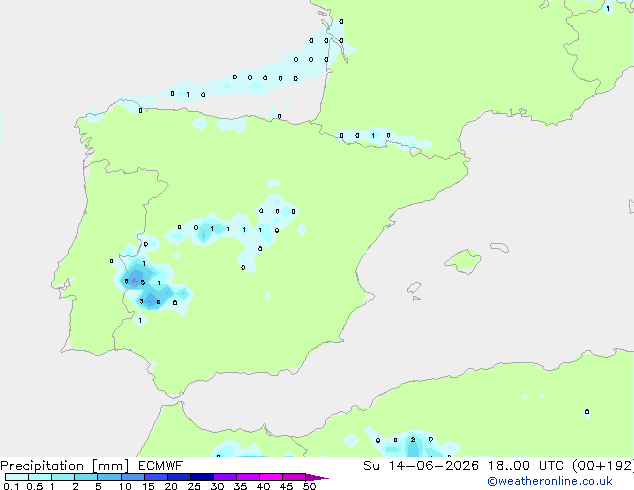Click the "20" legend scale value
The width and height of the screenshot is (634, 490).
[x=171, y=486]
